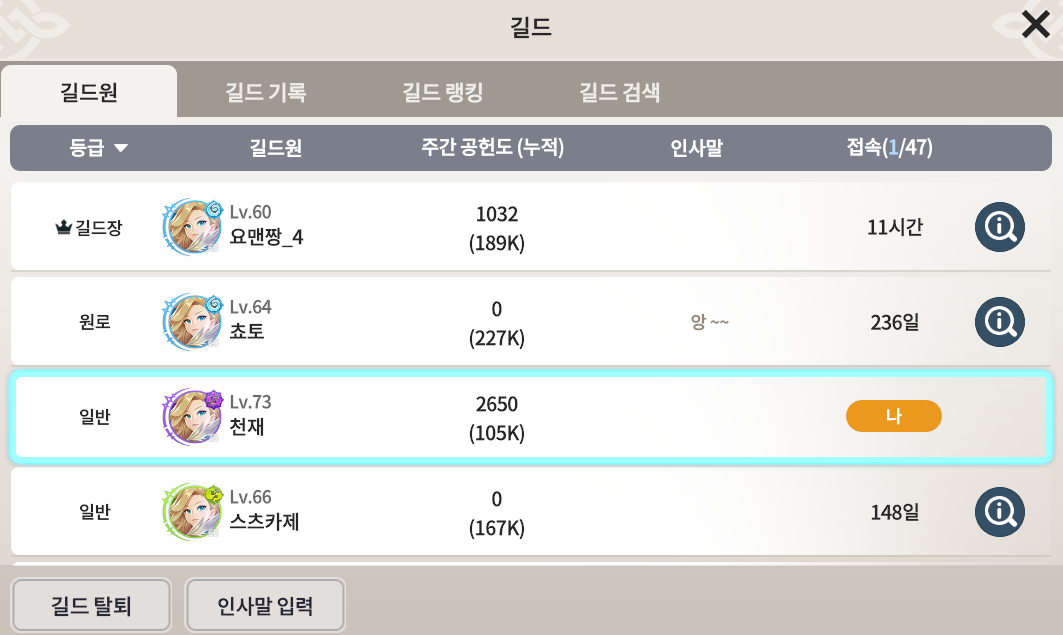Open member details for 요맨짱_4

click(997, 227)
